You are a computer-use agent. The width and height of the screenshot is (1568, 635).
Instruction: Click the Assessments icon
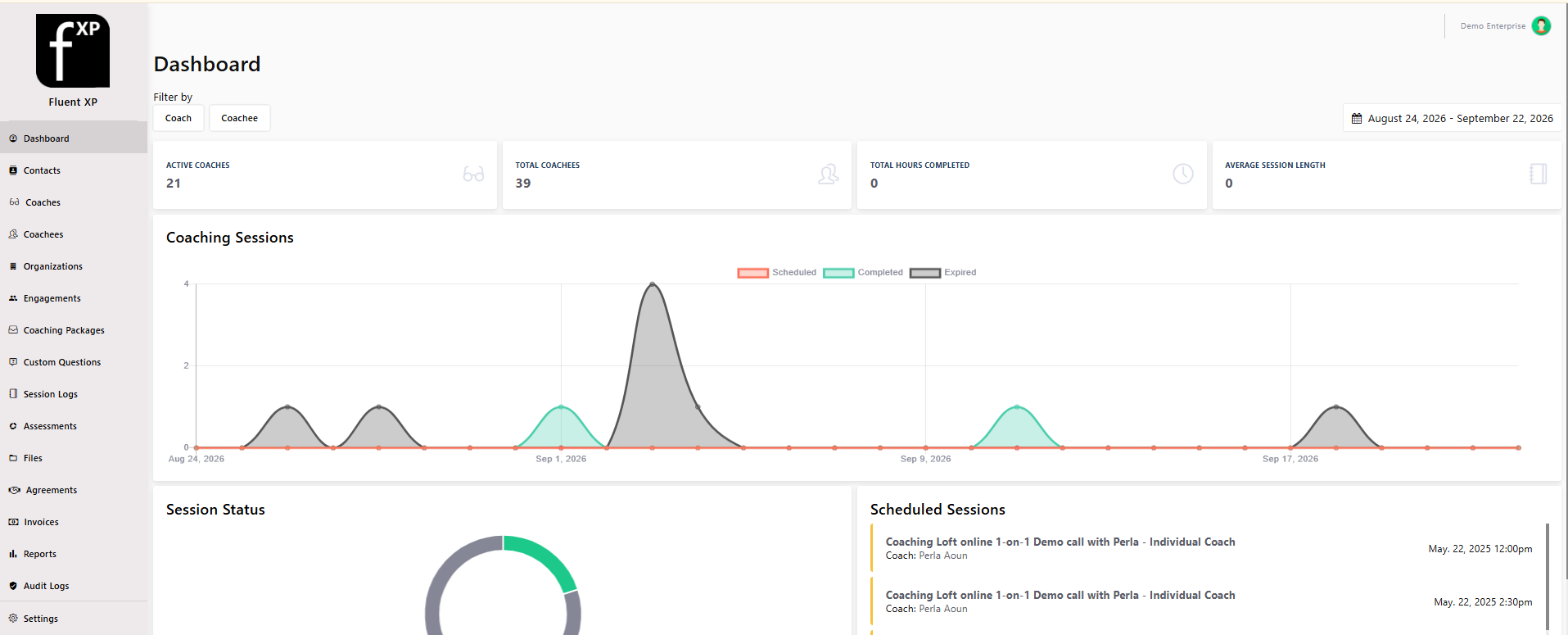(13, 426)
